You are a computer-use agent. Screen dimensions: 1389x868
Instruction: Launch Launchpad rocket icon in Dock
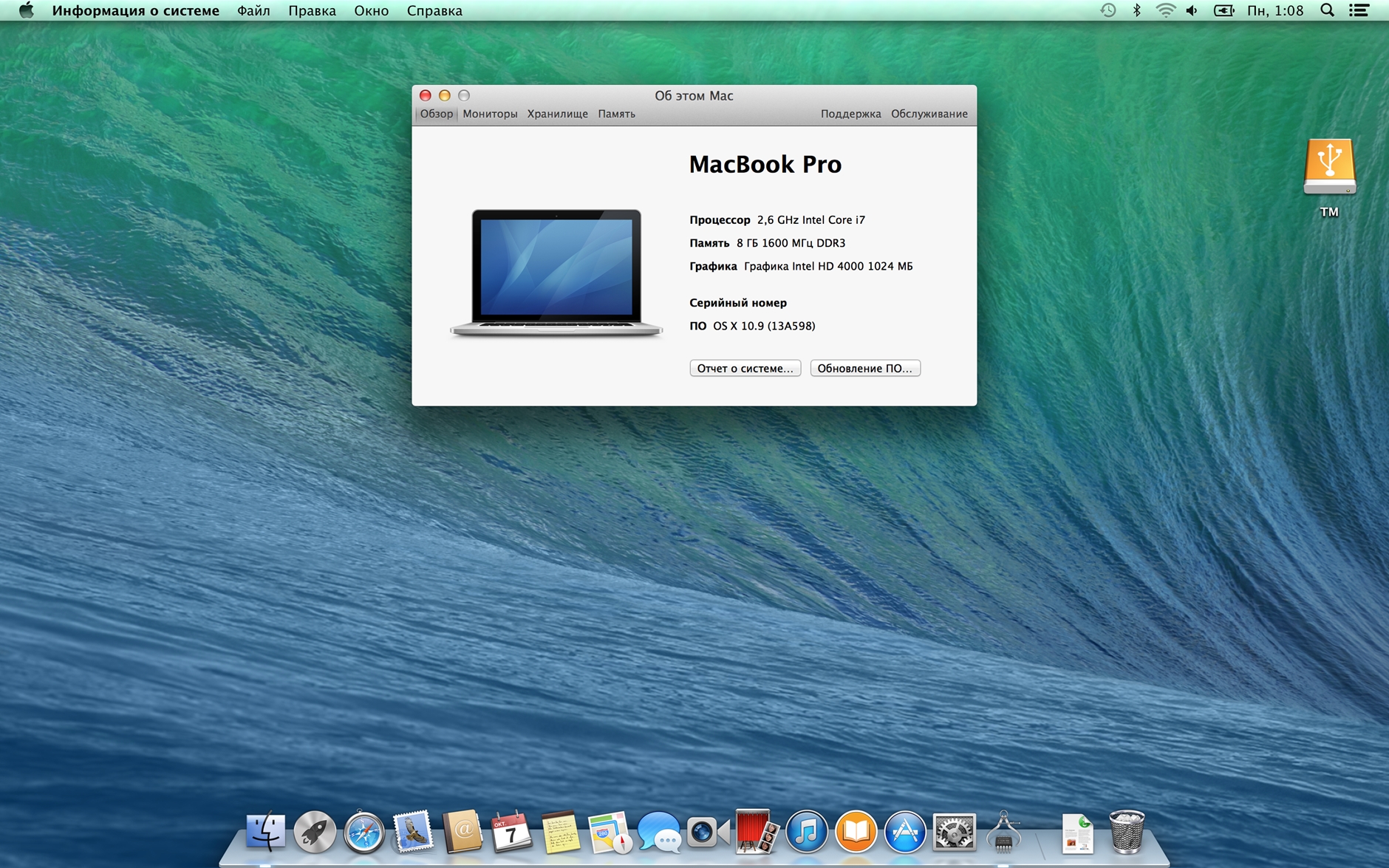[x=315, y=832]
